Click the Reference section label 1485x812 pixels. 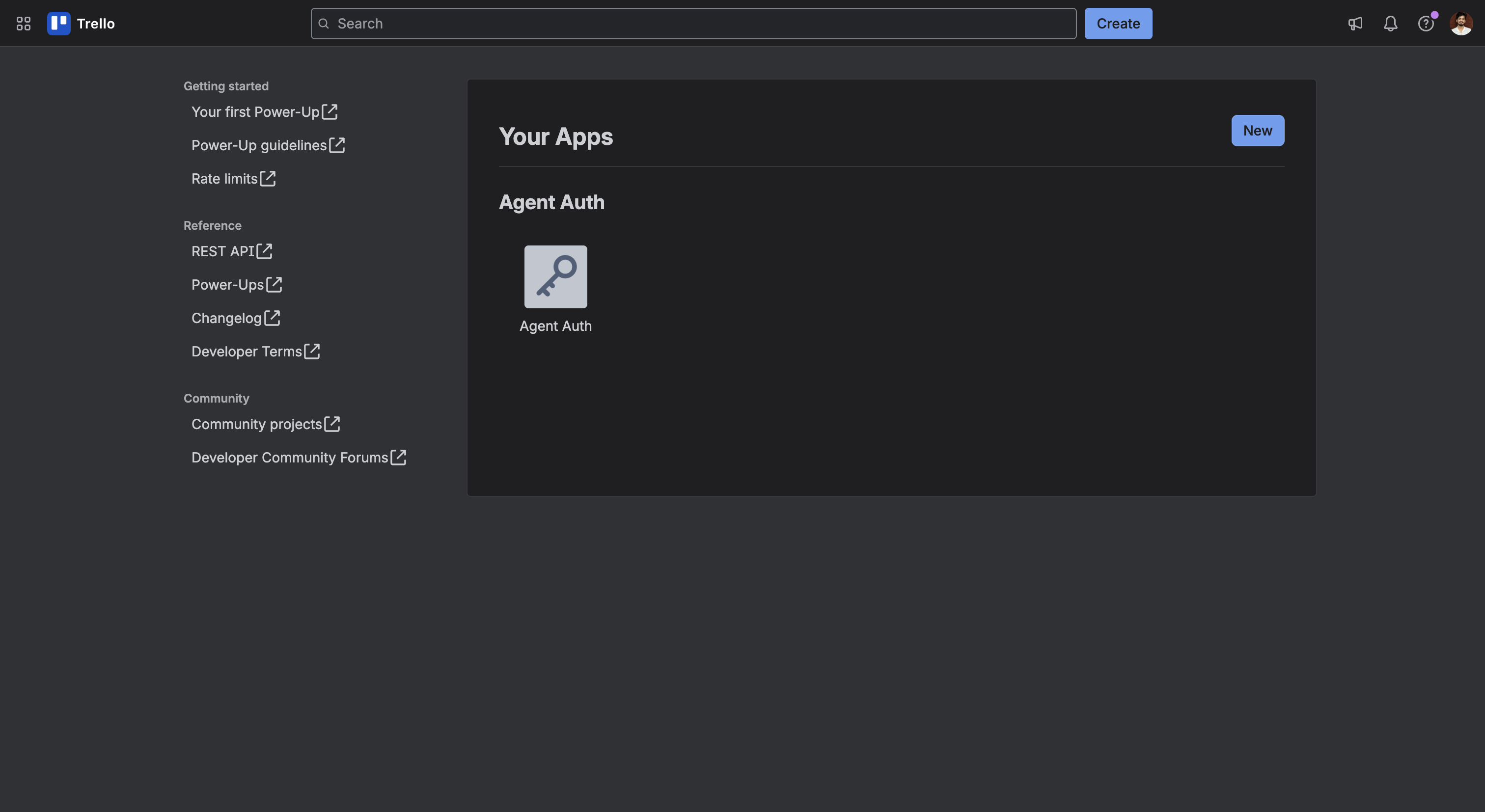click(x=212, y=225)
